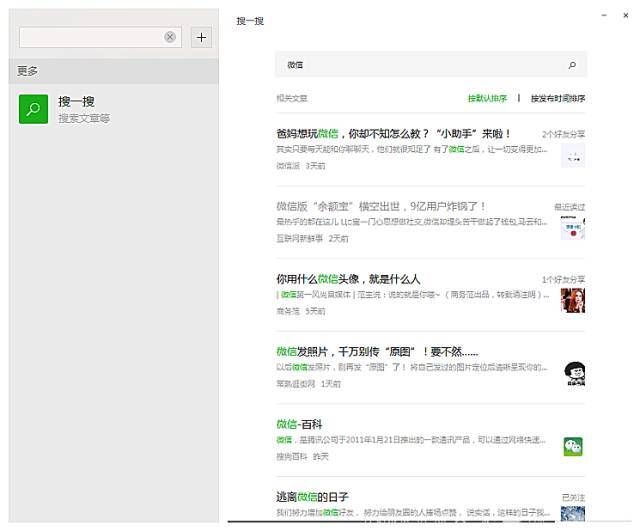Open article 爸妈想玩微信，你却不知怎么教
This screenshot has height=531, width=640.
[393, 133]
